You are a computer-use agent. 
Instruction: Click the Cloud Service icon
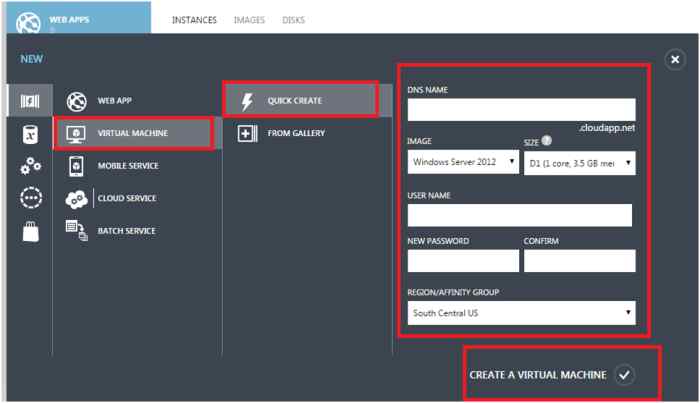tap(76, 199)
